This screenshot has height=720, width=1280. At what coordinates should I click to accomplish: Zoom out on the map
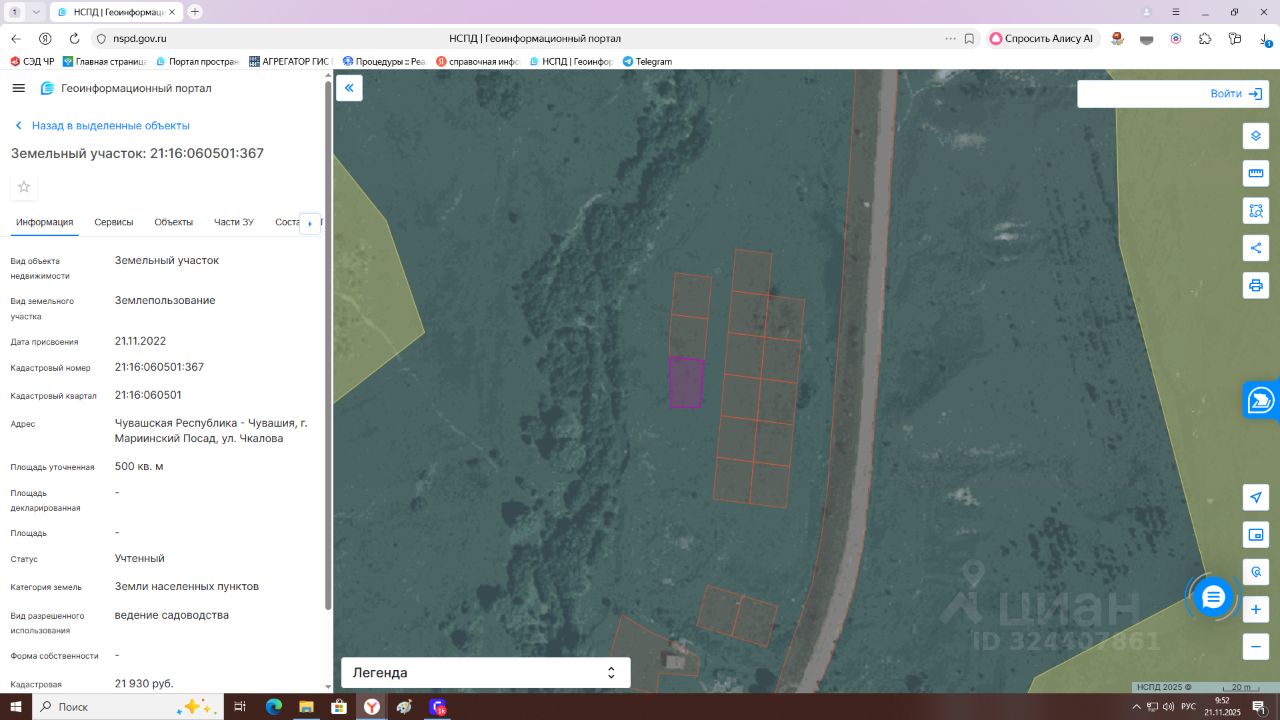point(1256,646)
